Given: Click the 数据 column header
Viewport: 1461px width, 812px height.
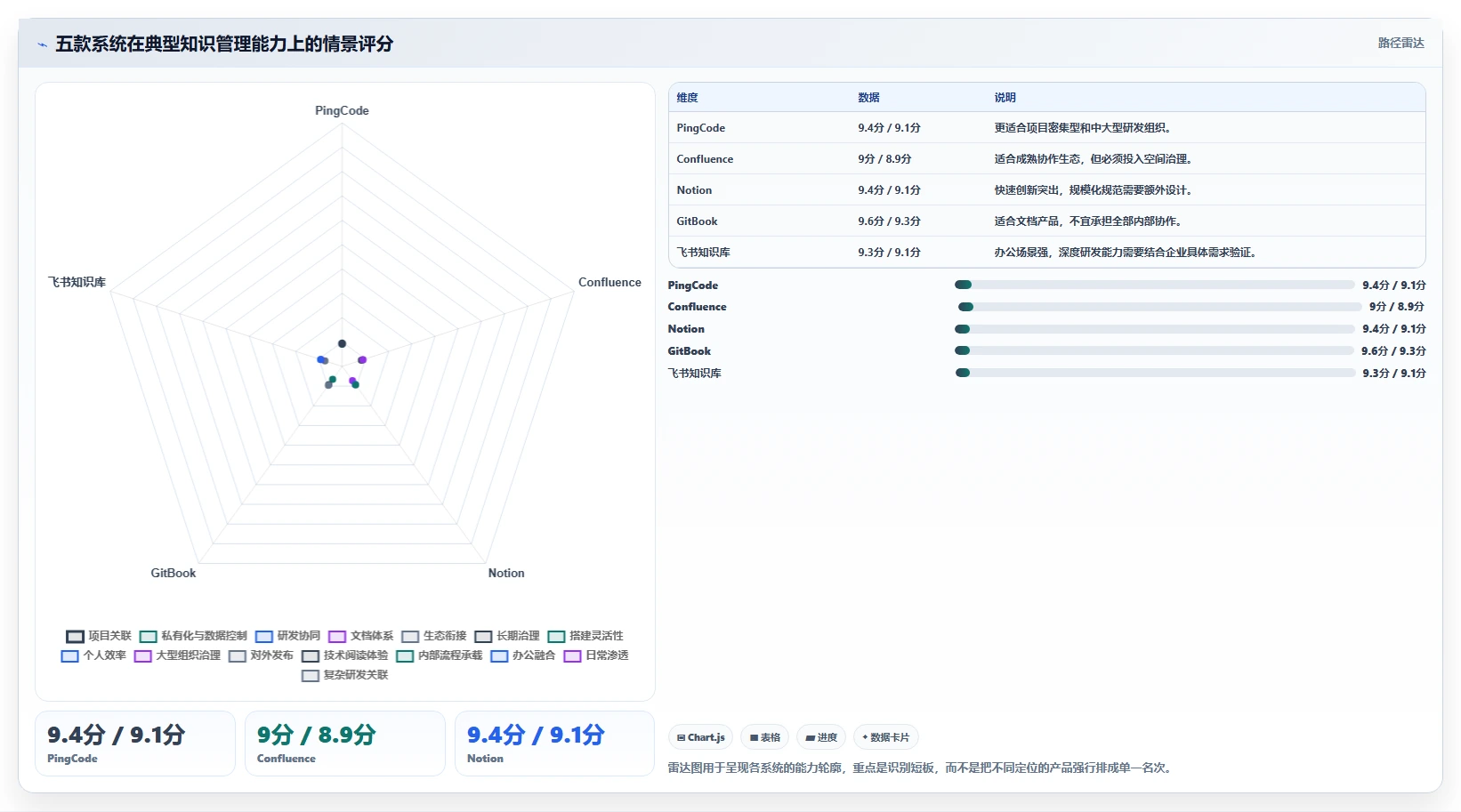Looking at the screenshot, I should click(868, 98).
